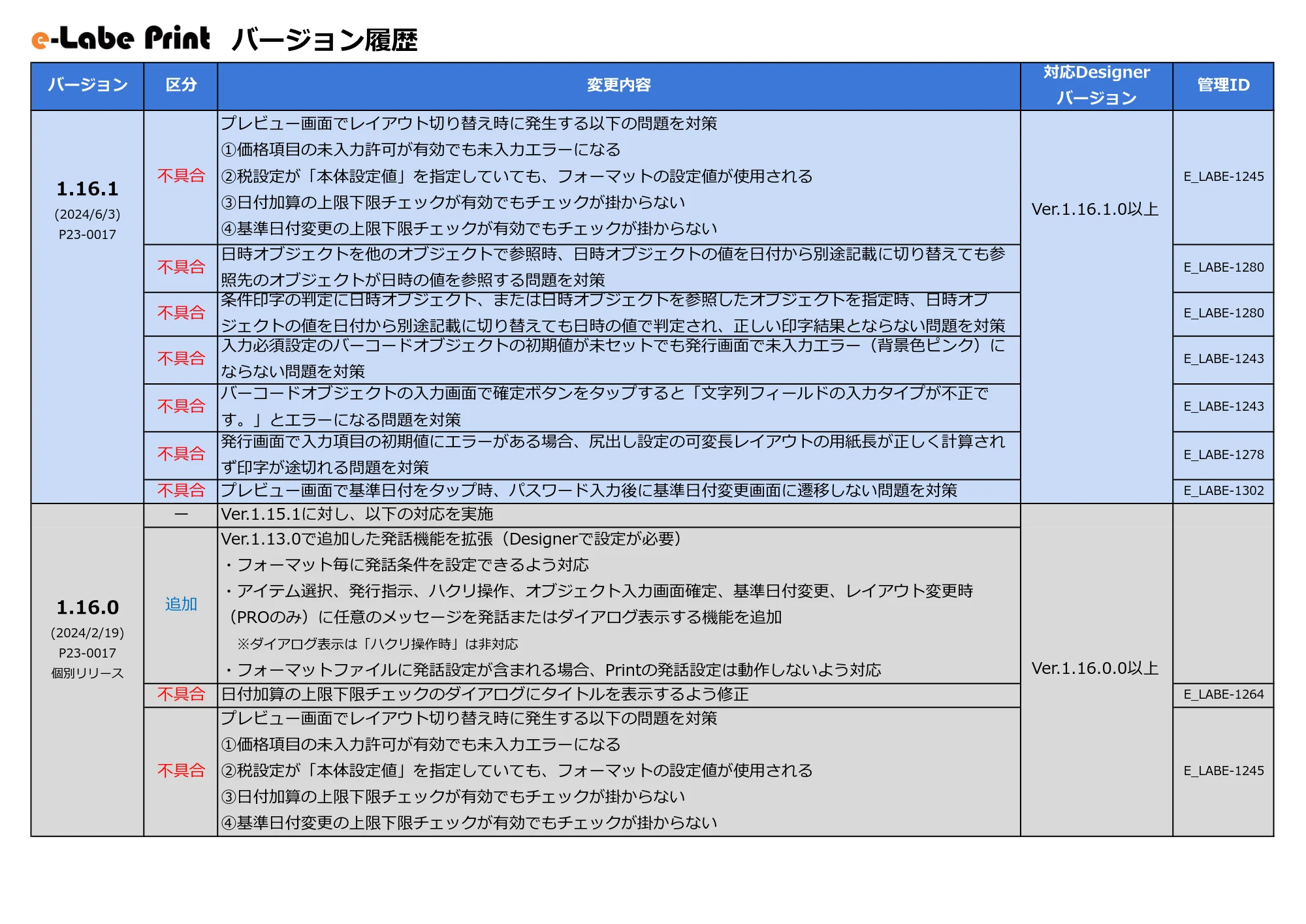Click E_LABE-1245 in the 1.16.1 section
1306x924 pixels.
pyautogui.click(x=1224, y=177)
